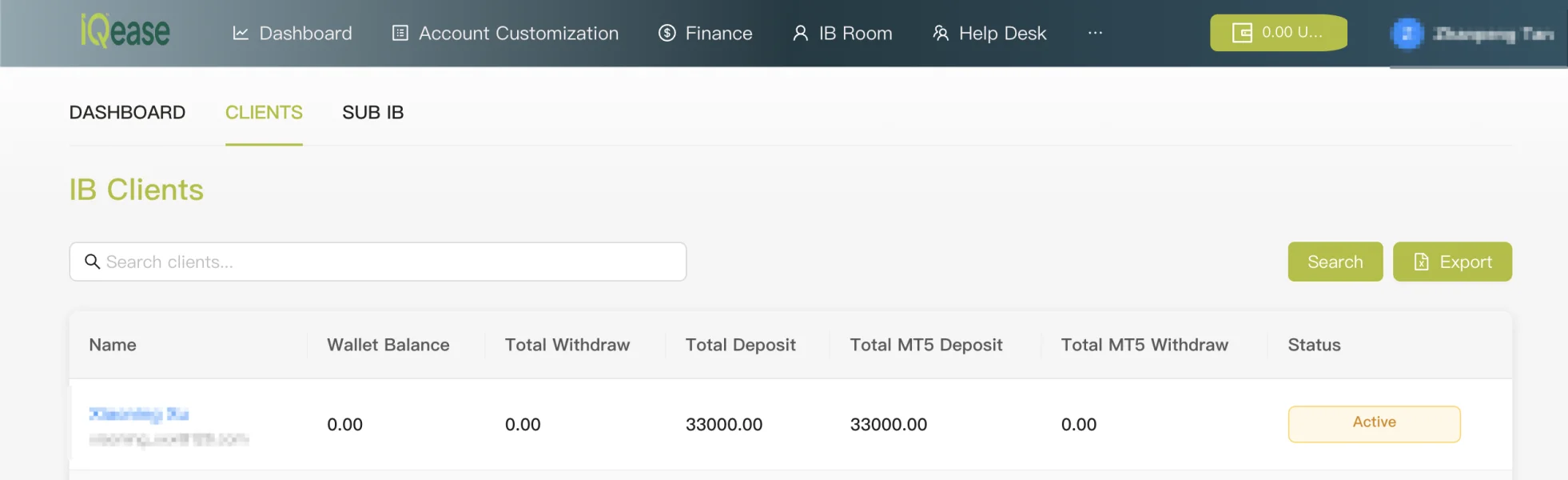Viewport: 1568px width, 480px height.
Task: Open the user profile menu
Action: pyautogui.click(x=1493, y=34)
